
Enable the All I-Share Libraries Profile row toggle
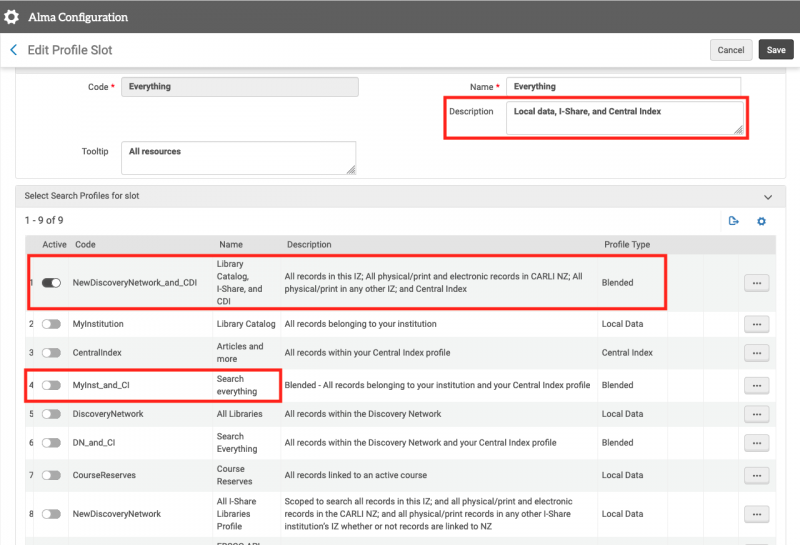tap(51, 514)
